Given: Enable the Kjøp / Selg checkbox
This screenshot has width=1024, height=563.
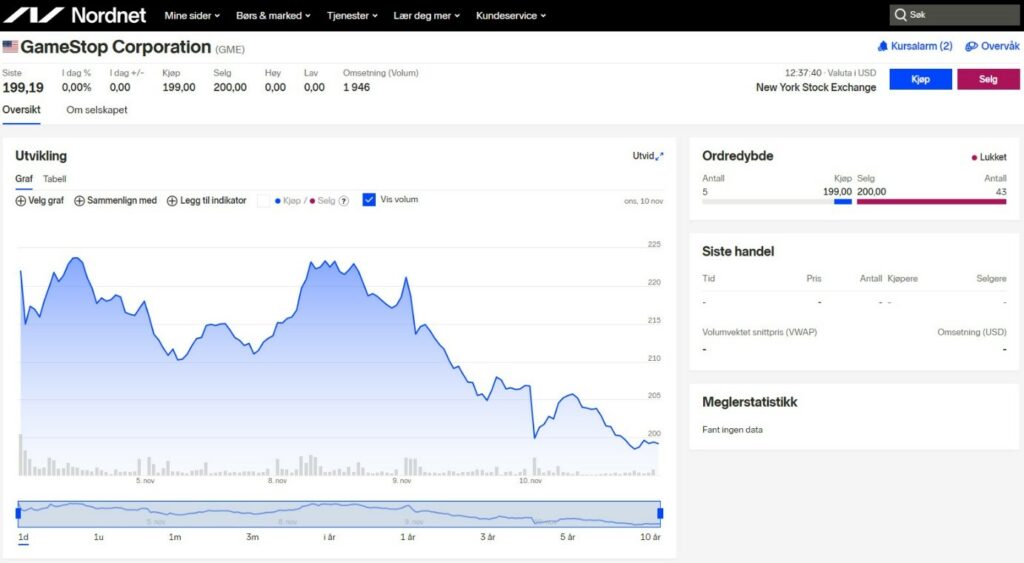Looking at the screenshot, I should [x=263, y=201].
